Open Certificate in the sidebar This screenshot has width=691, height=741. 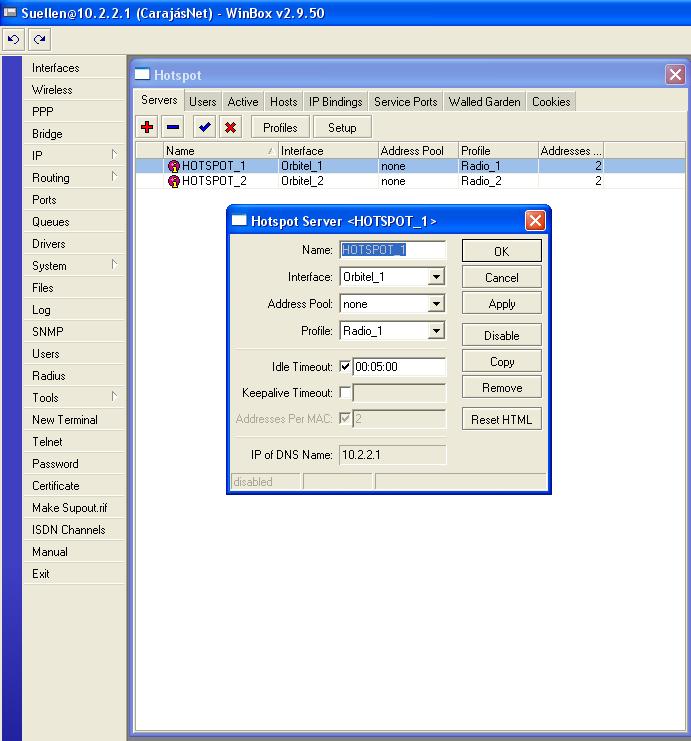point(74,486)
